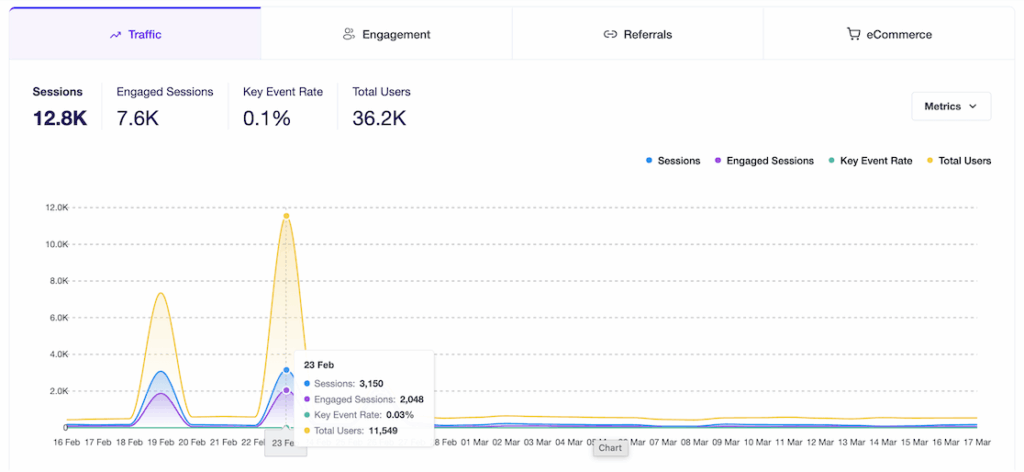Click the 12 Mar date label
1024x472 pixels.
tap(819, 443)
